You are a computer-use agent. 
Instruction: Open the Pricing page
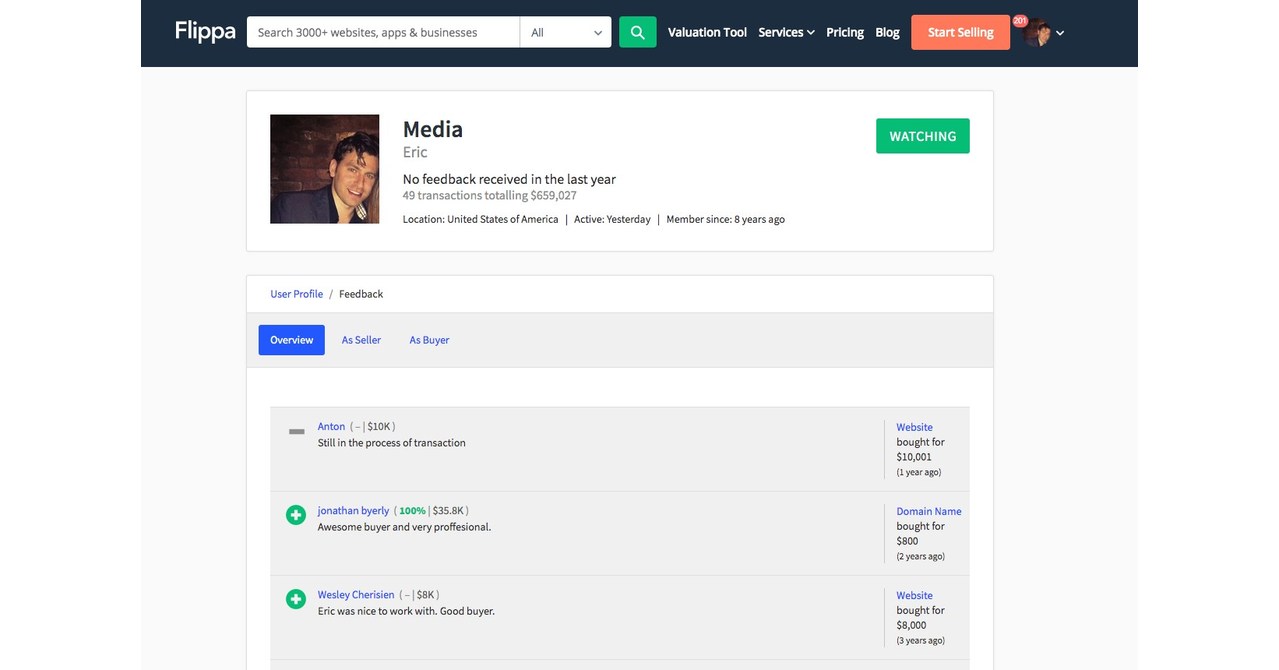844,32
